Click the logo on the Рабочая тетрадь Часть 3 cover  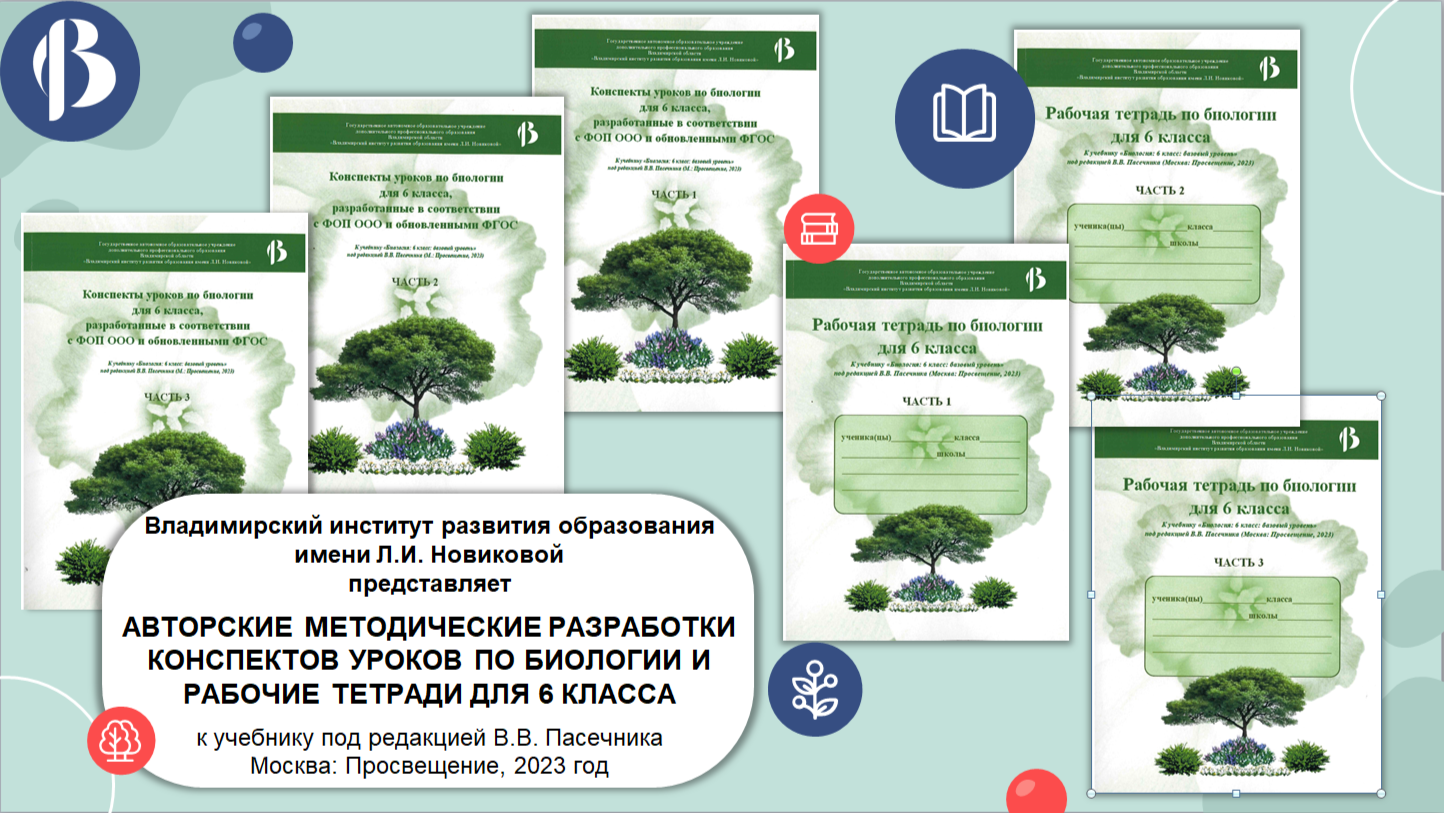coord(1348,439)
